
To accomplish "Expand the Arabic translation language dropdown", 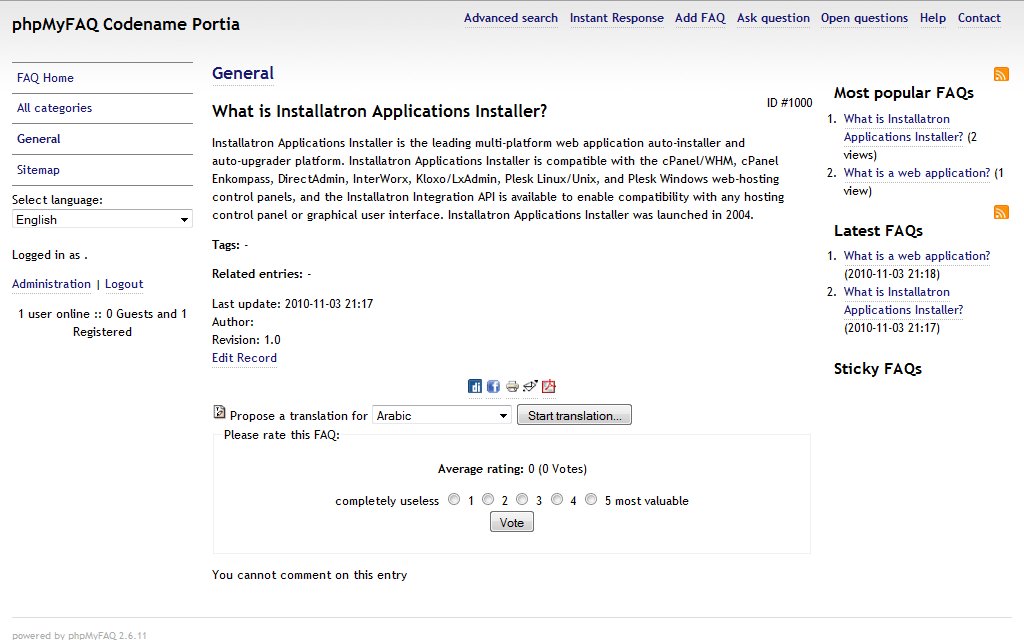I will [x=442, y=415].
